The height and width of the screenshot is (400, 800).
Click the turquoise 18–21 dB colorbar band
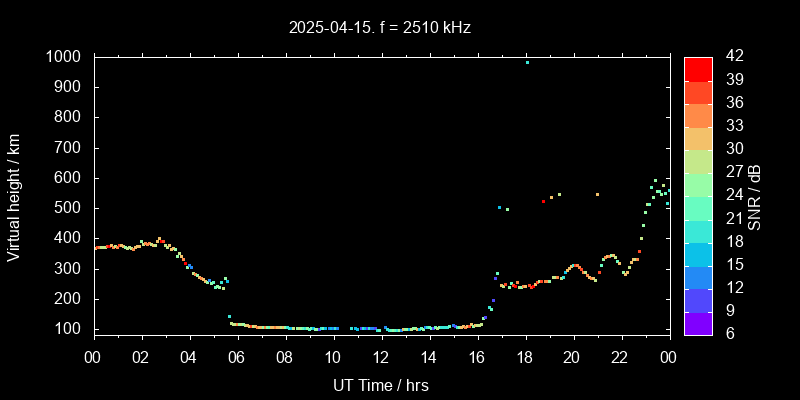pos(698,230)
